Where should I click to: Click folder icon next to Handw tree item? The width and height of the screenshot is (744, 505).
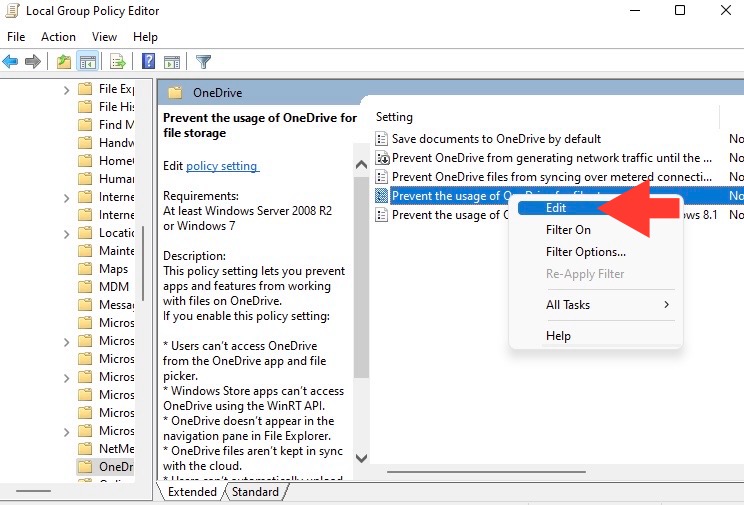(85, 142)
